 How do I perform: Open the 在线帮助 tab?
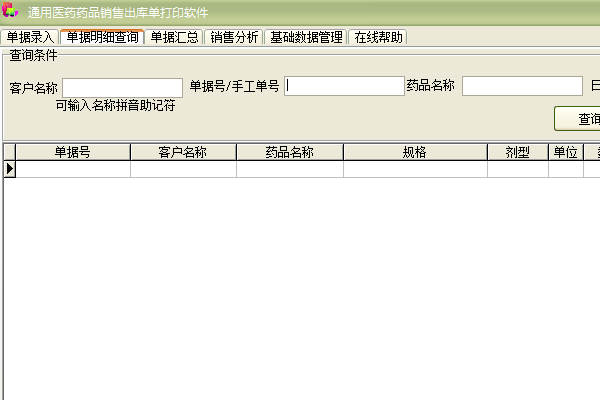click(x=379, y=37)
